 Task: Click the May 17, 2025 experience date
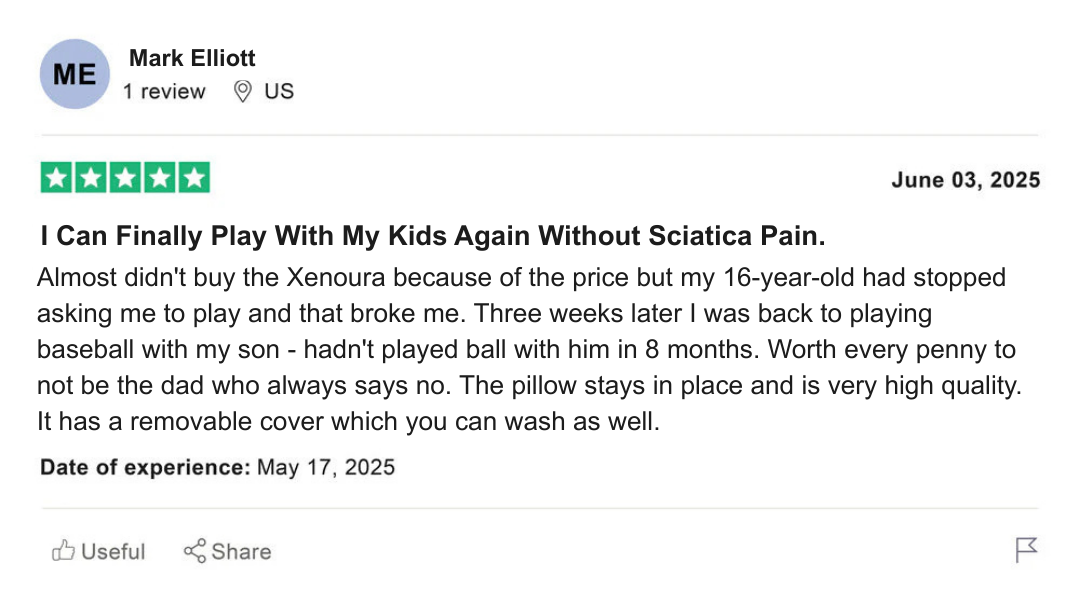326,467
